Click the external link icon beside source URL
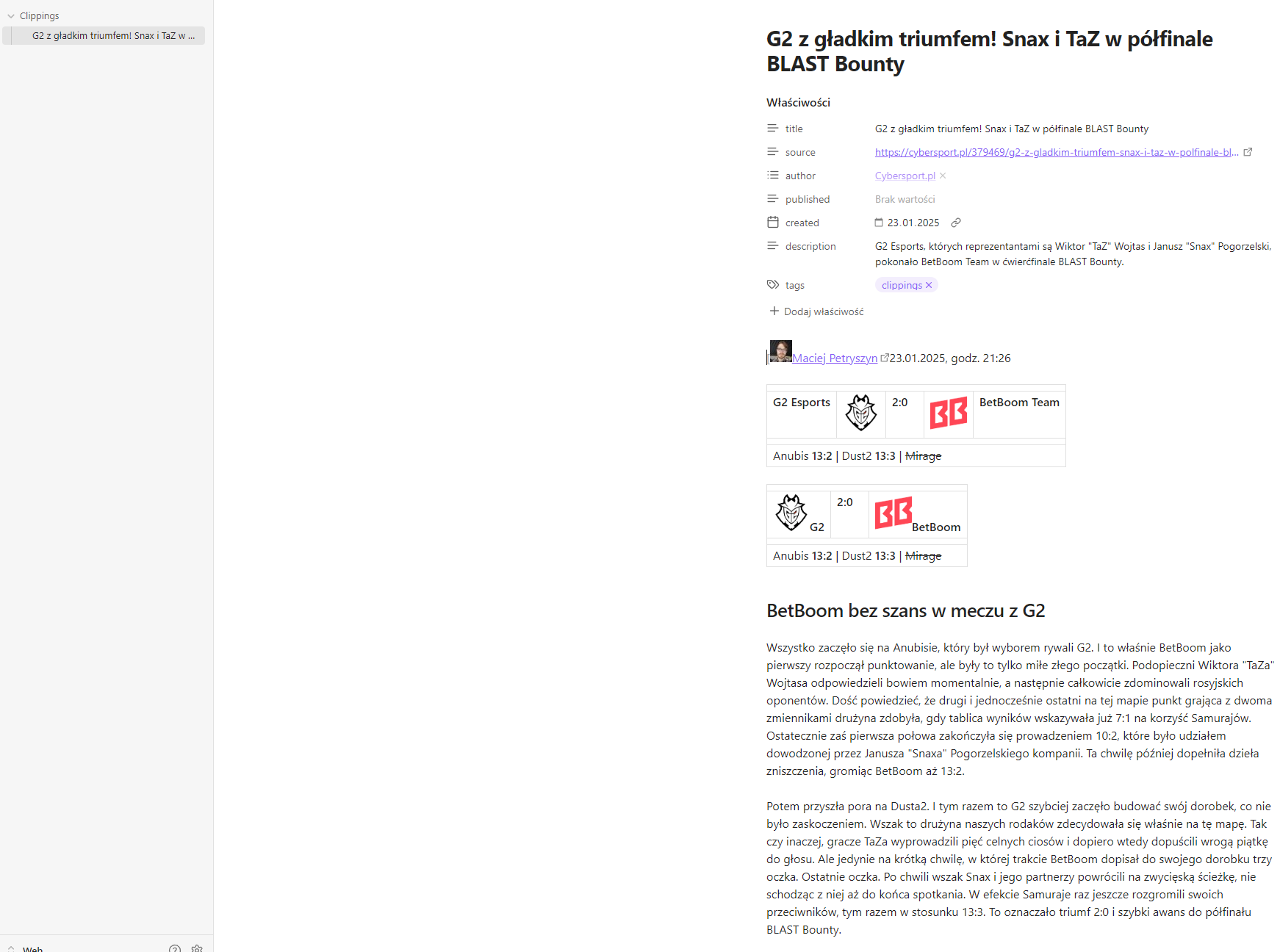Image resolution: width=1280 pixels, height=952 pixels. pos(1248,152)
